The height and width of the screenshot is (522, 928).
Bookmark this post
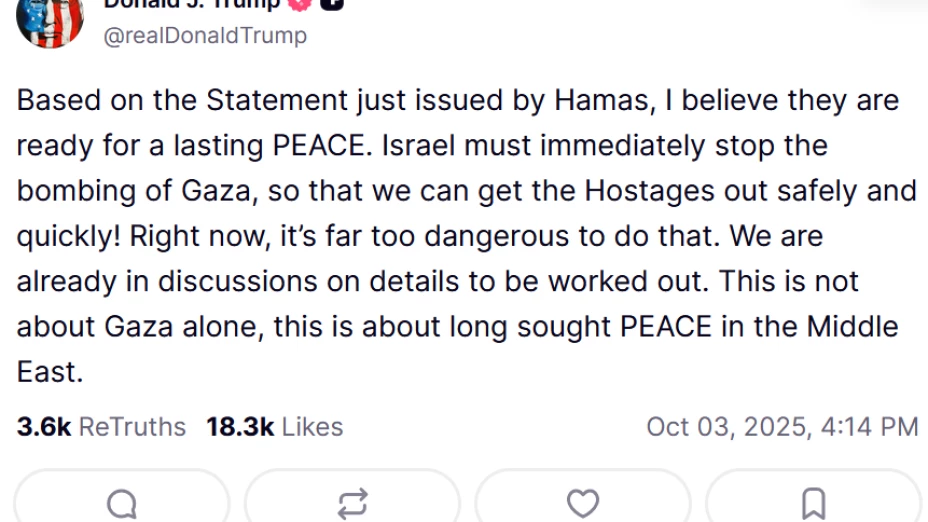click(x=814, y=503)
